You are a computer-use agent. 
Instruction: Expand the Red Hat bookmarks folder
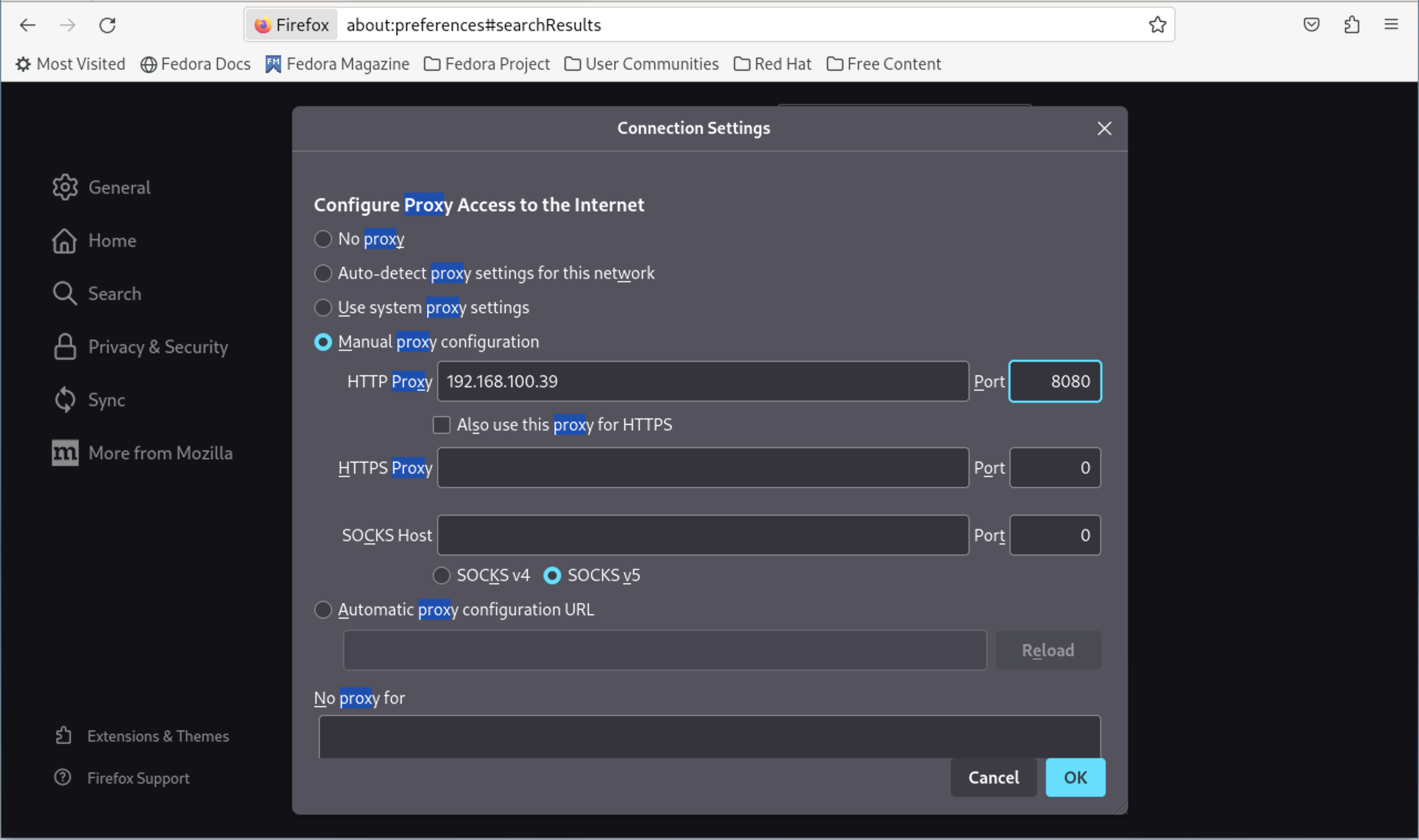pos(772,64)
